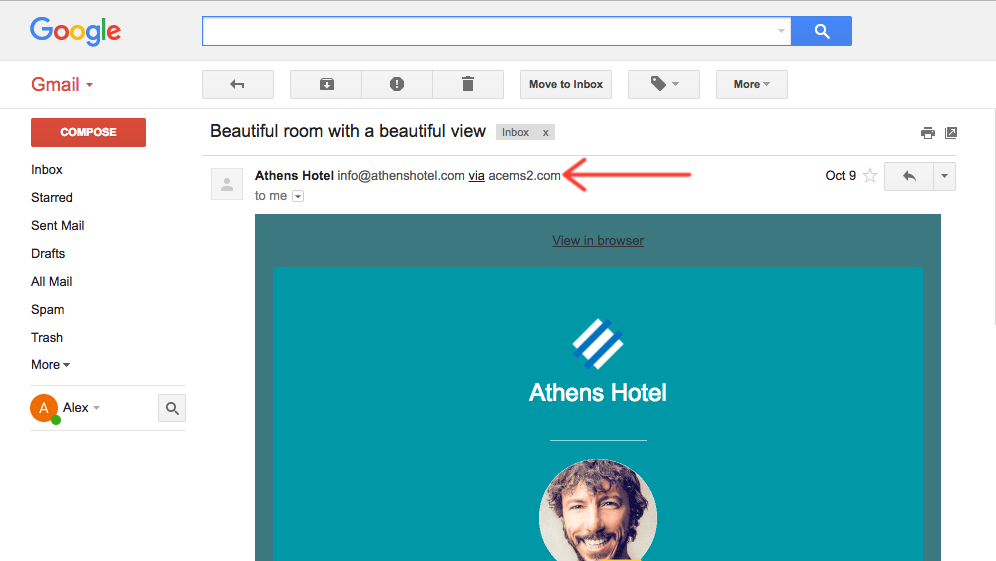Go to the Spam folder
Viewport: 996px width, 561px height.
(x=47, y=310)
